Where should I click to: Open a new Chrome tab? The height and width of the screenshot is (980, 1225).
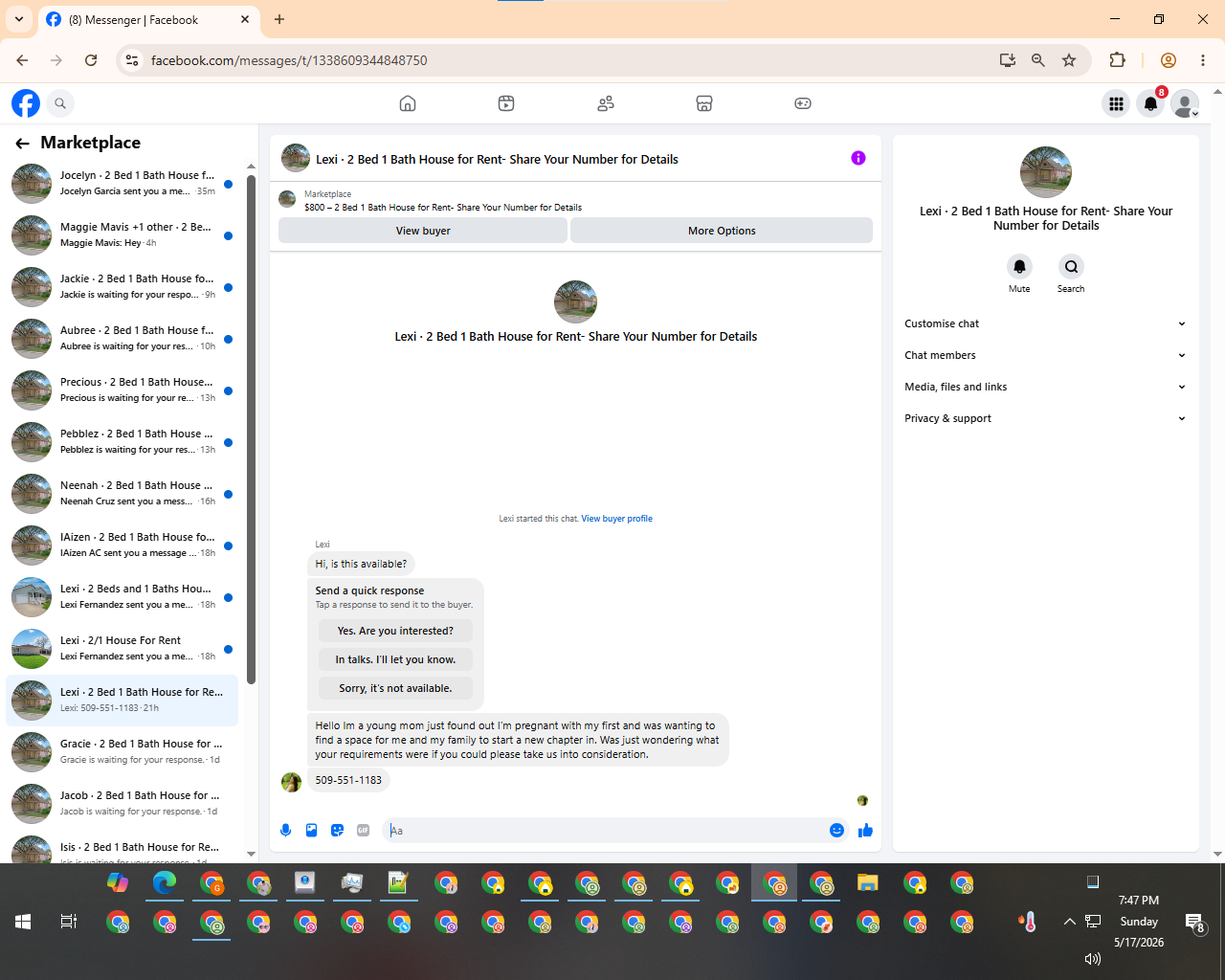pyautogui.click(x=279, y=19)
